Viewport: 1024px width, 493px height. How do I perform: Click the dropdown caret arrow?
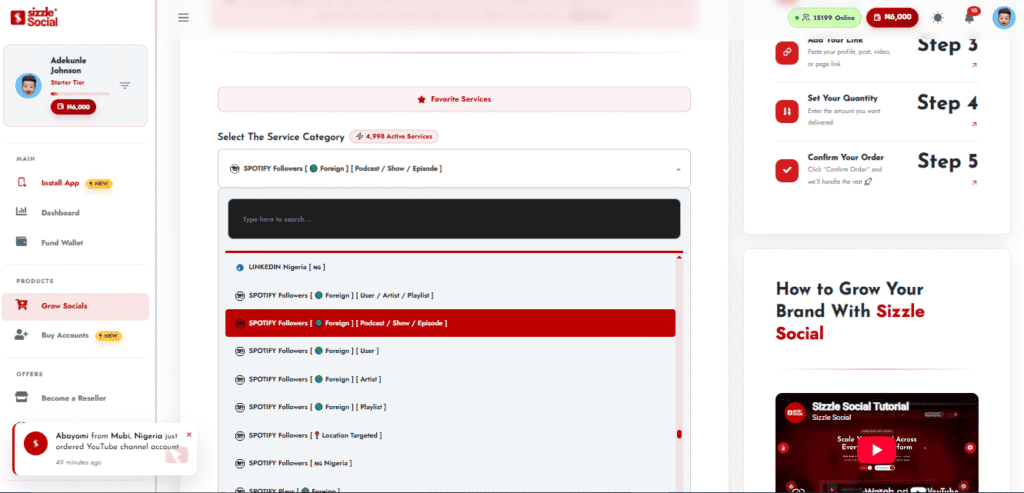click(x=679, y=169)
